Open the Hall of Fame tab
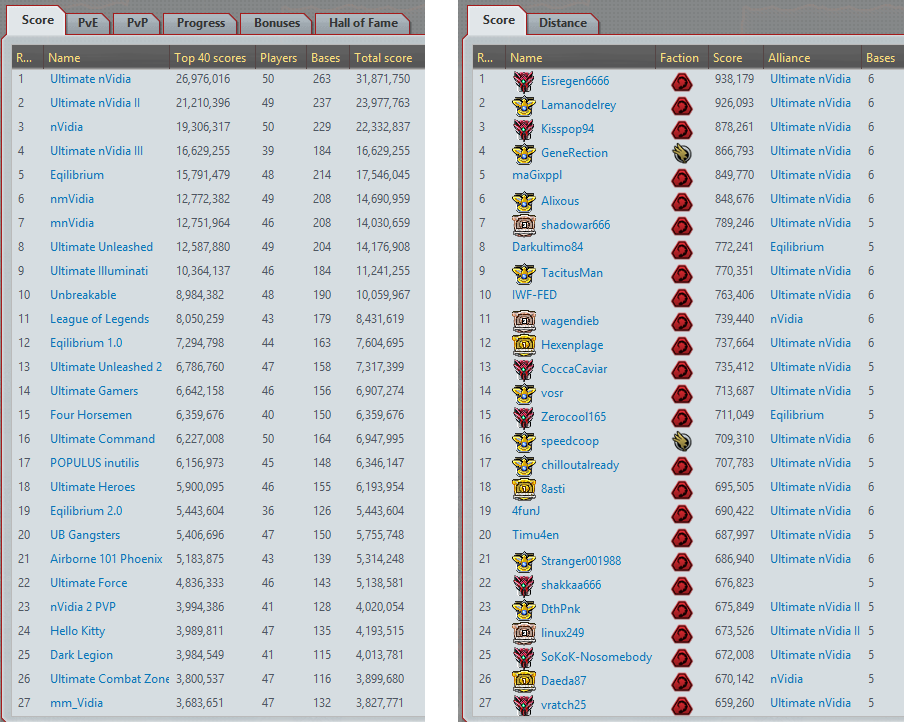 pyautogui.click(x=362, y=23)
